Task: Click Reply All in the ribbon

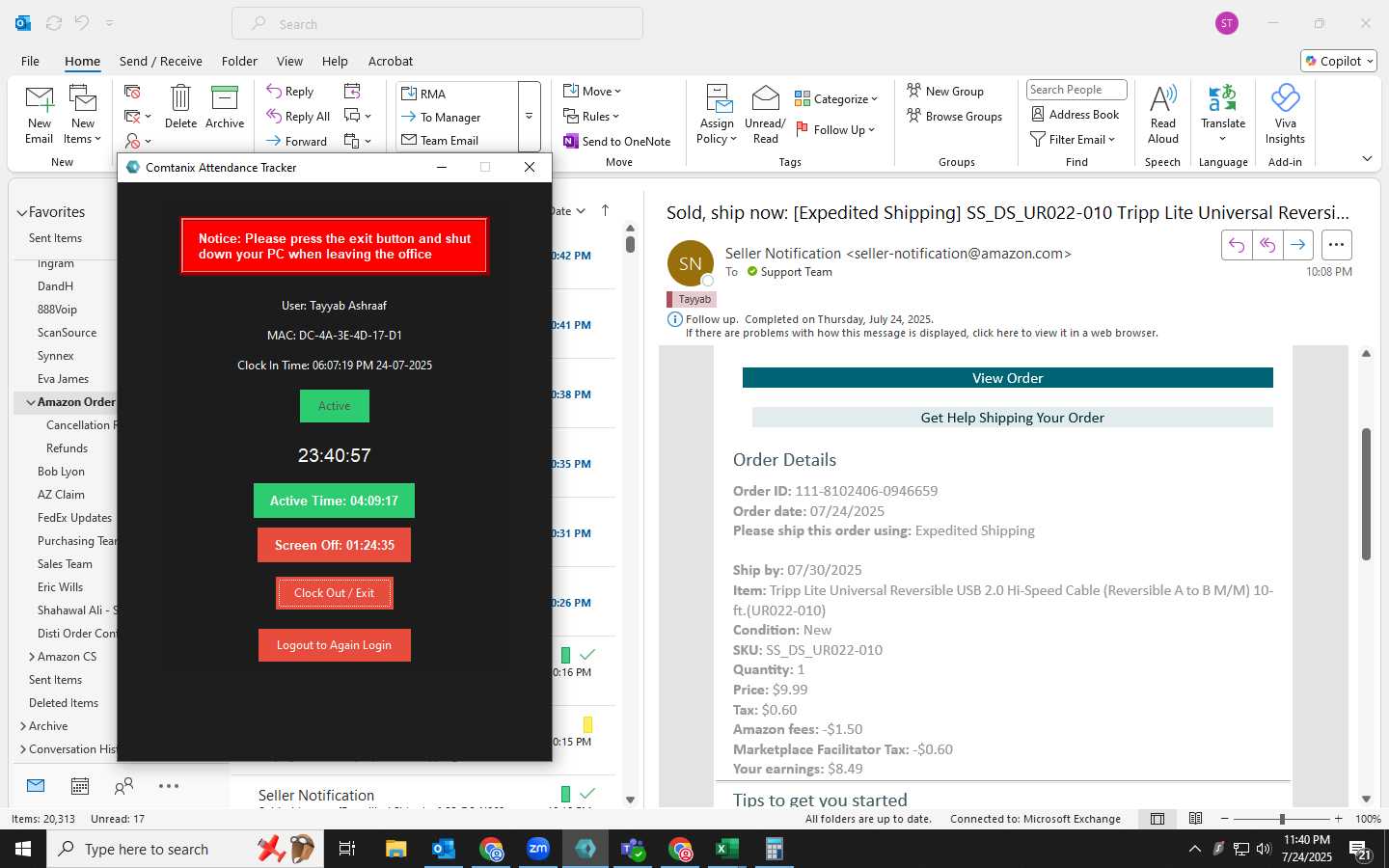Action: click(x=298, y=116)
